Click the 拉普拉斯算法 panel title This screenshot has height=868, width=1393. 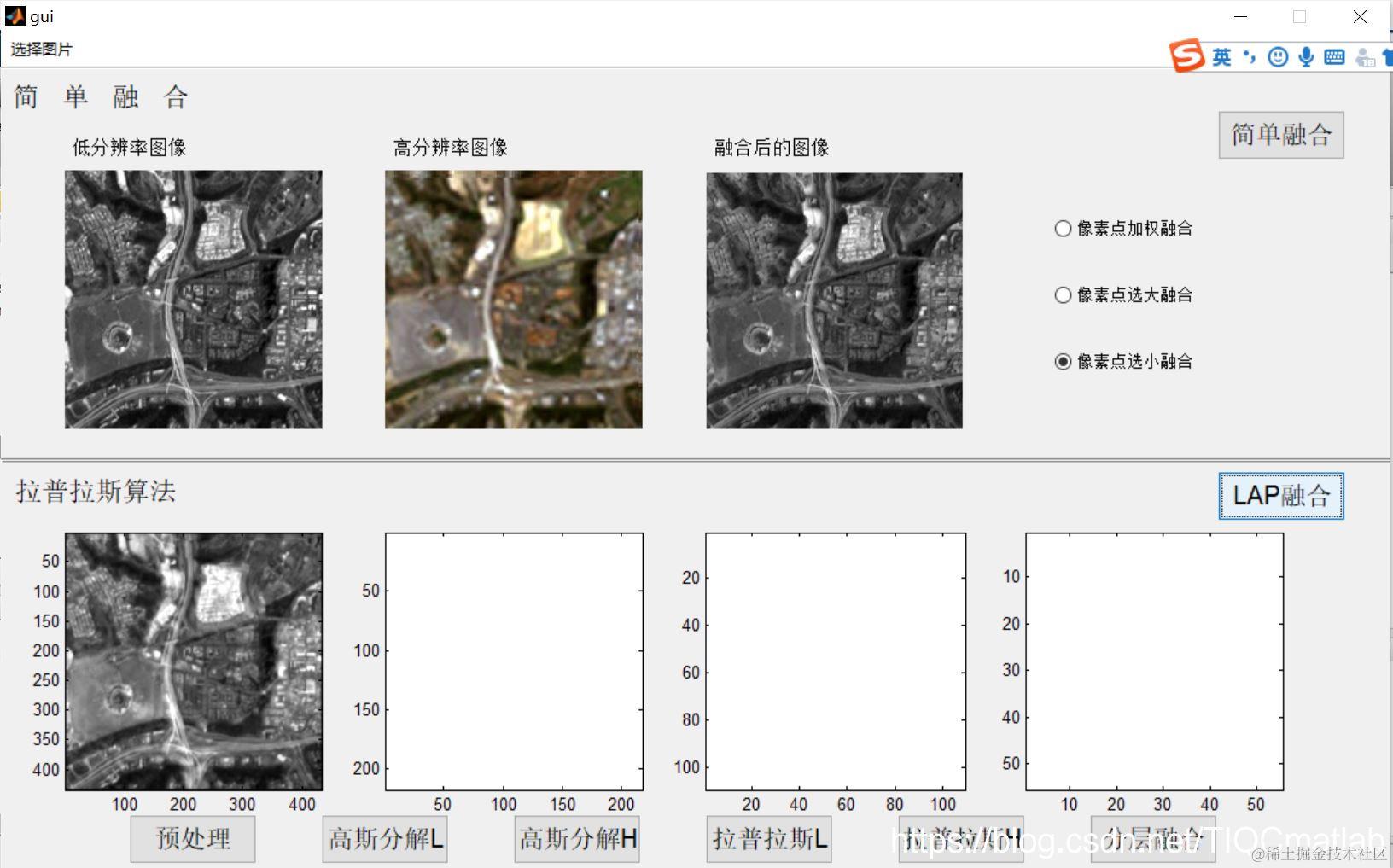[96, 492]
